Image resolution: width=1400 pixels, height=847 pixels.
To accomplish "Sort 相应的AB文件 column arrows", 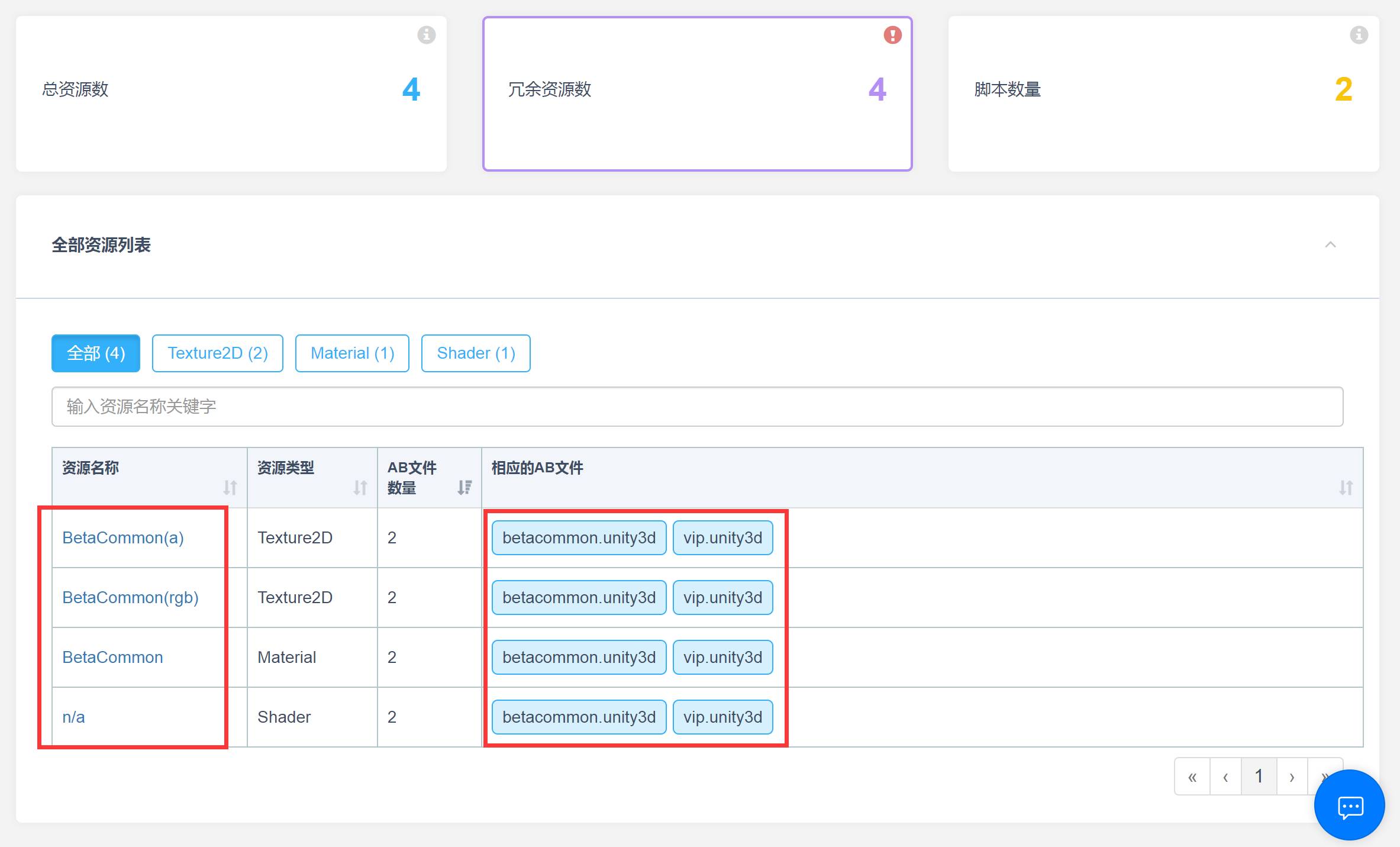I will pos(1346,488).
